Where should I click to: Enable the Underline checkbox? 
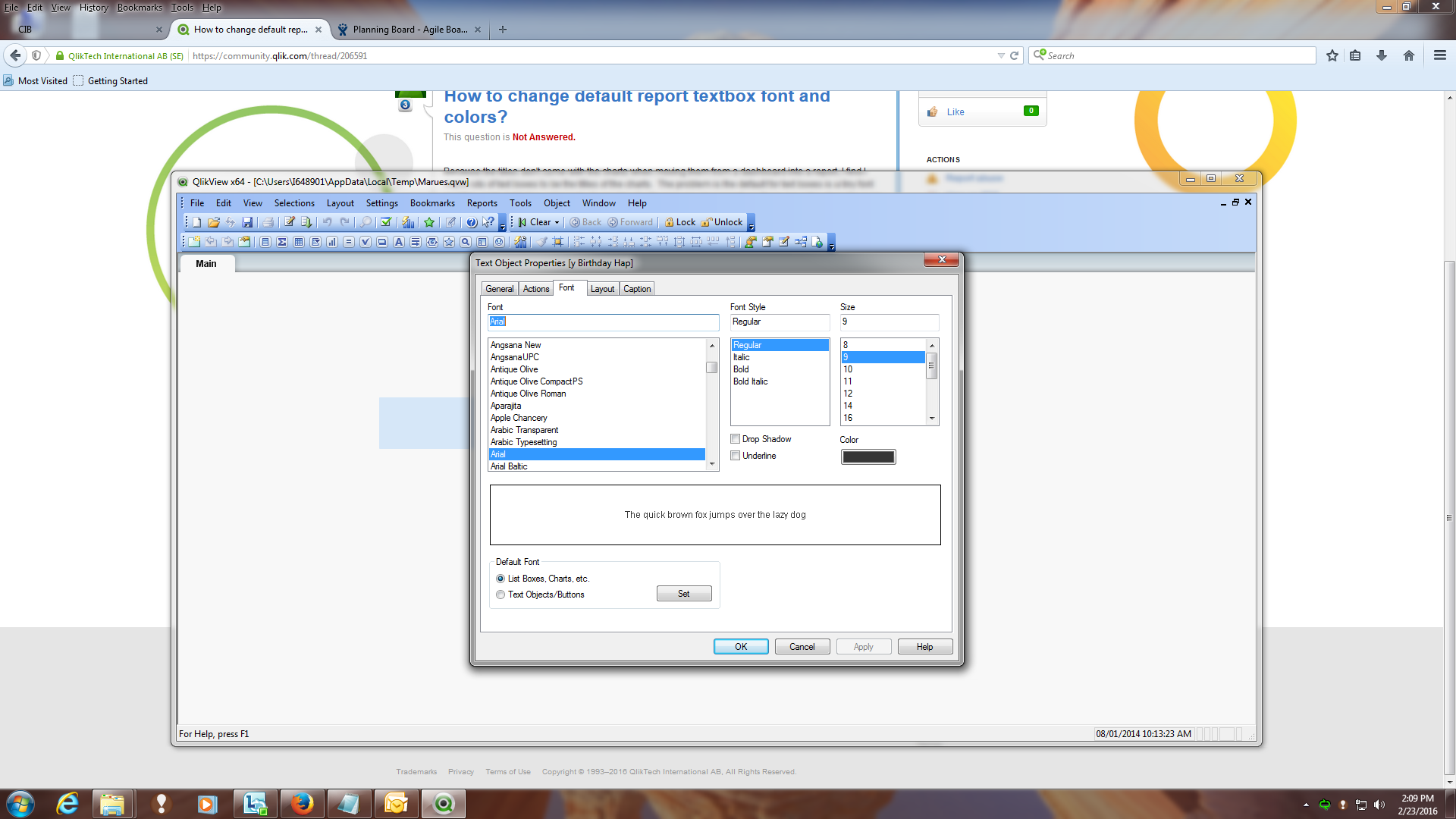pos(736,456)
